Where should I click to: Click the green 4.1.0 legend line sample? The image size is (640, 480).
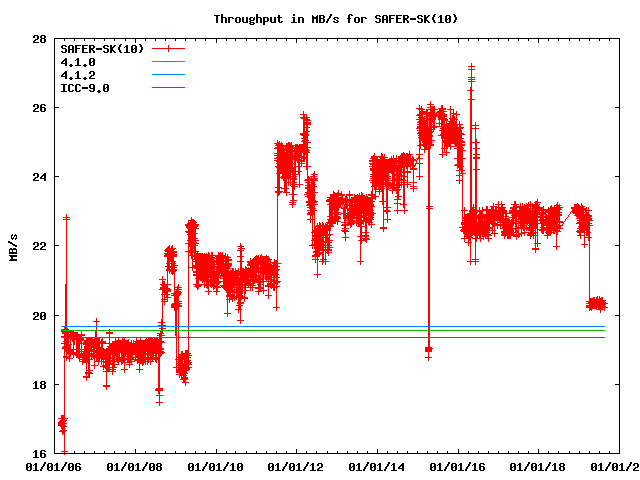pyautogui.click(x=169, y=62)
